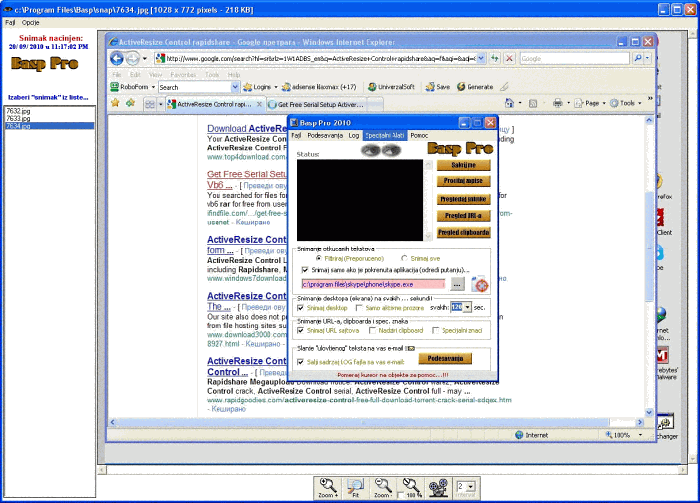Click the Pregledaj snimke button
700x503 pixels.
[463, 199]
